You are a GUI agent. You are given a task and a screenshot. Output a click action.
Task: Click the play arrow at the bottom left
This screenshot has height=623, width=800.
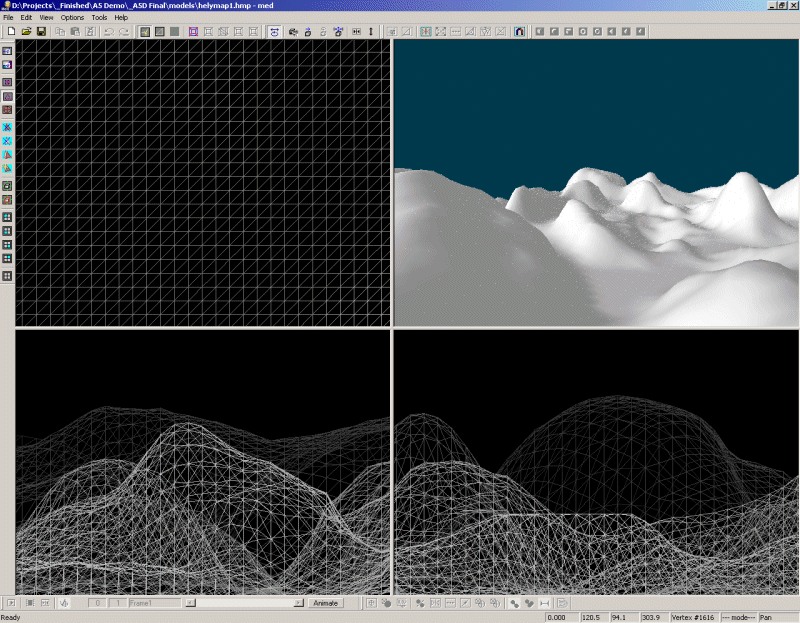[x=10, y=603]
